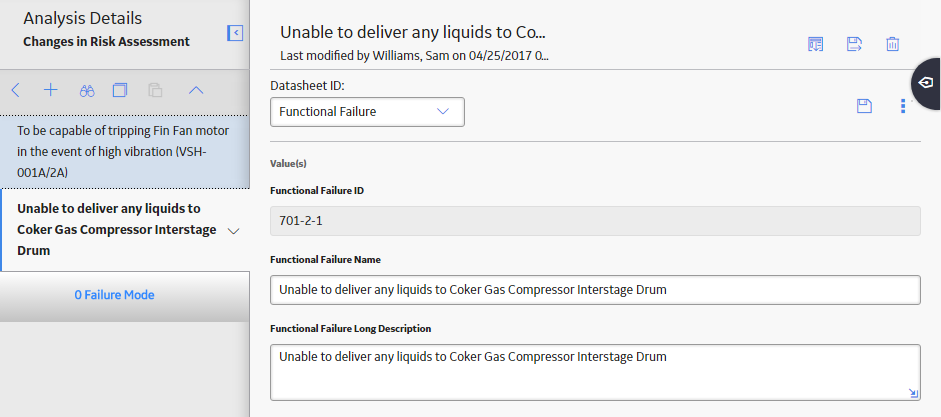Click the paste icon in left toolbar

coord(155,91)
